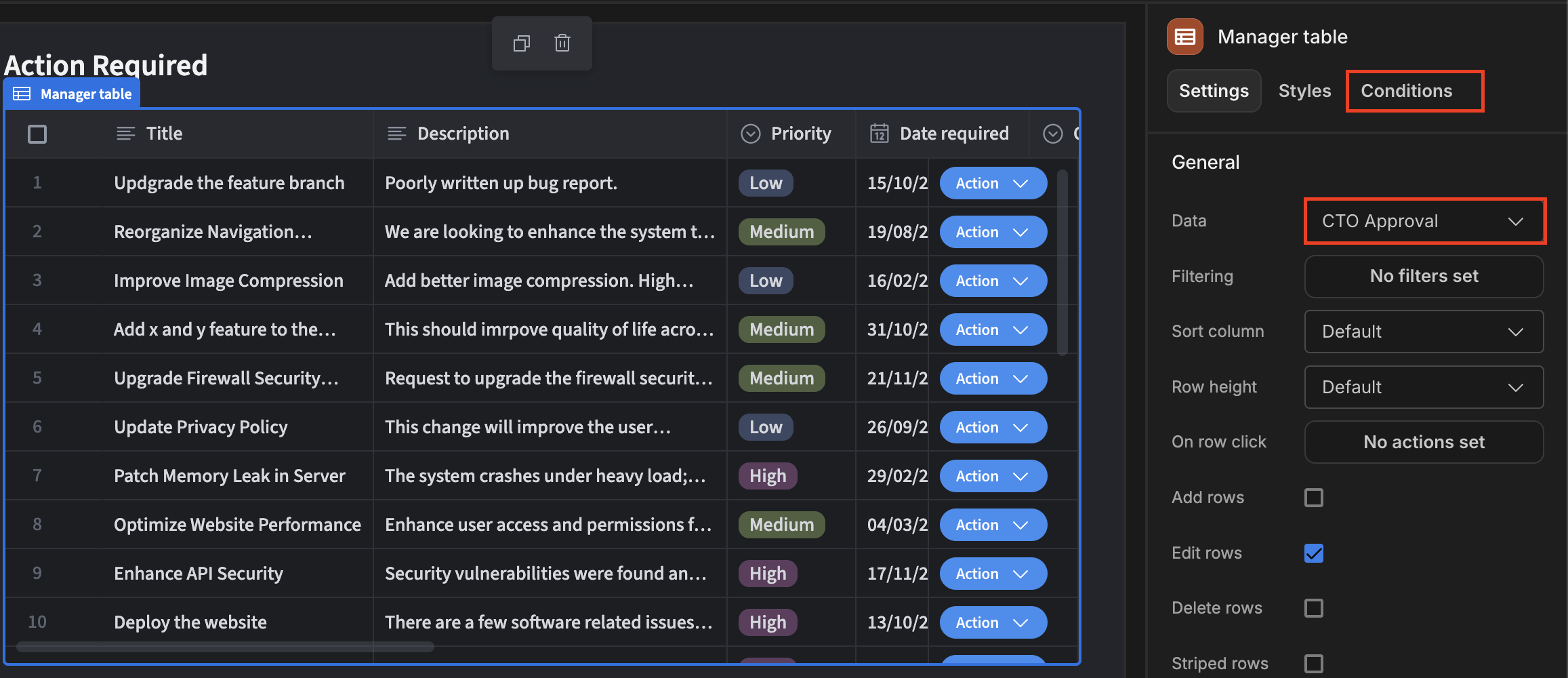Click the cut-off last column options icon
1568x678 pixels.
pyautogui.click(x=1053, y=134)
